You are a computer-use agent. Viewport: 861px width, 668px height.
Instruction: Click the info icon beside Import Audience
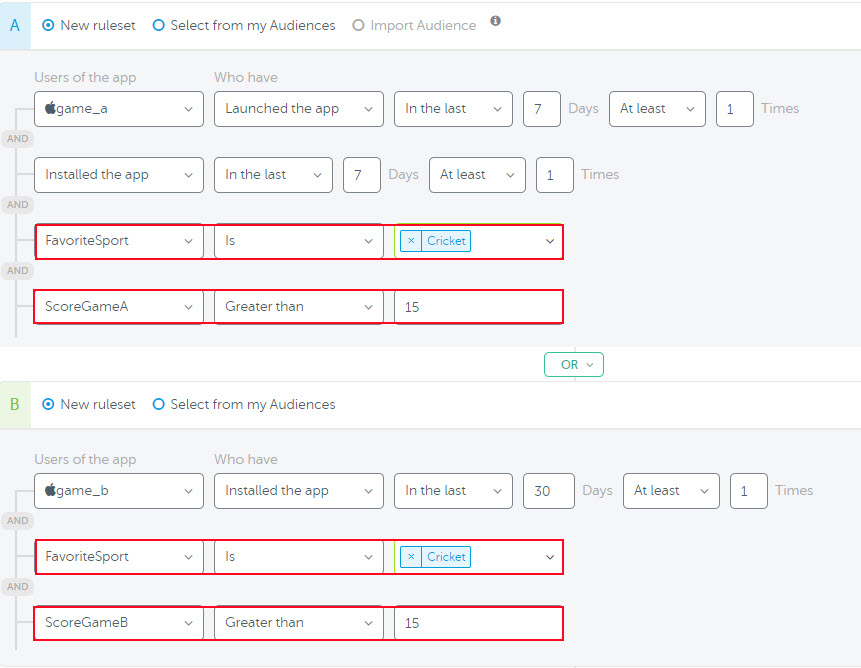(x=495, y=21)
